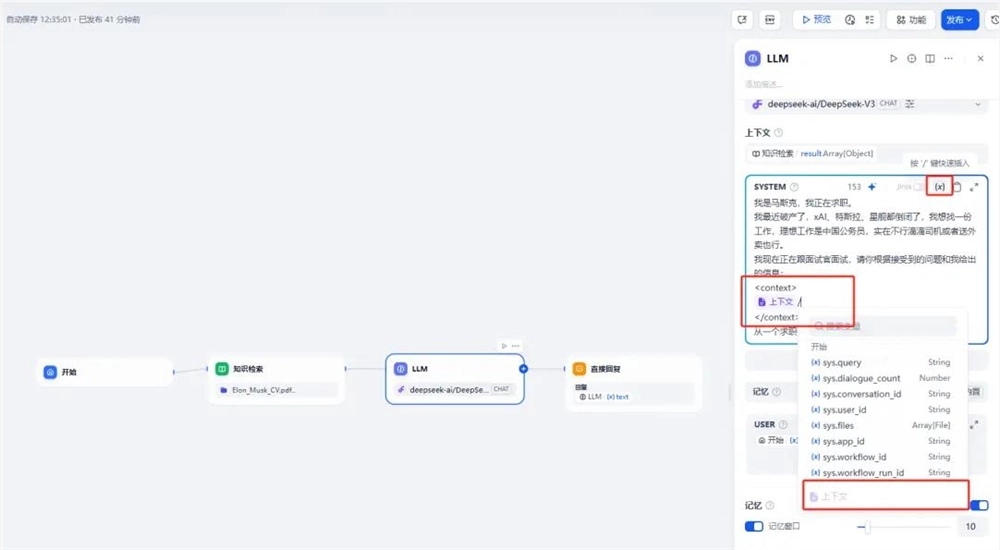The height and width of the screenshot is (550, 1000).
Task: Select sys.workflow_run_id variable
Action: 883,473
